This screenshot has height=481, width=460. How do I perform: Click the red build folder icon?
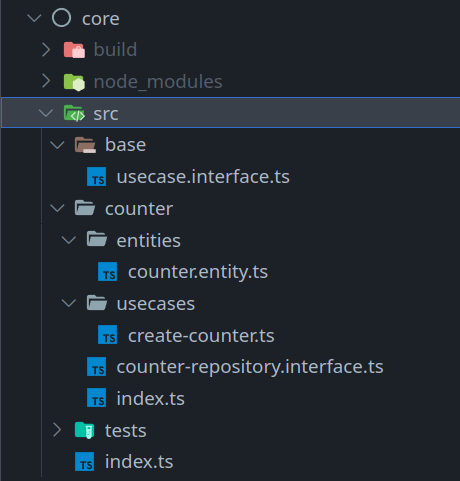74,50
